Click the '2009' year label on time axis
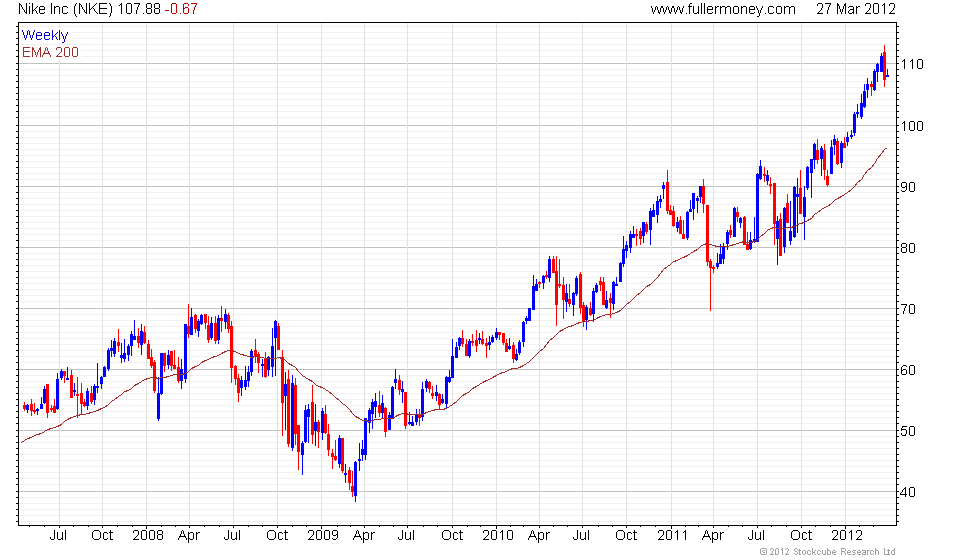Image resolution: width=980 pixels, height=560 pixels. [322, 535]
